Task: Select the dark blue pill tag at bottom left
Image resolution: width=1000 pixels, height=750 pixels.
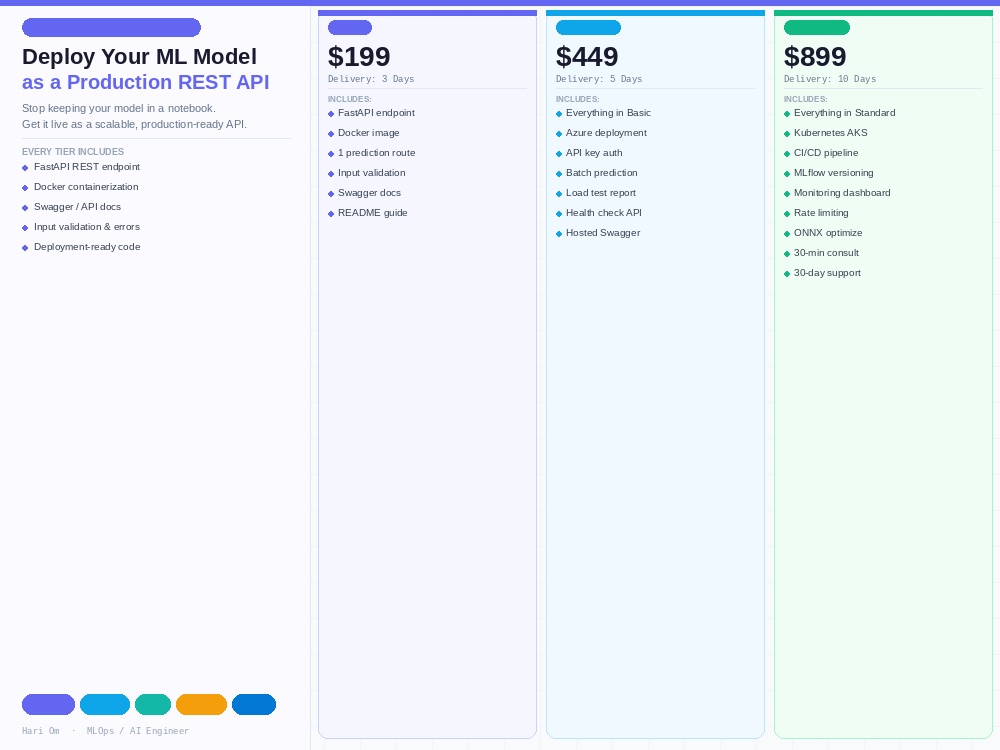Action: pyautogui.click(x=254, y=704)
